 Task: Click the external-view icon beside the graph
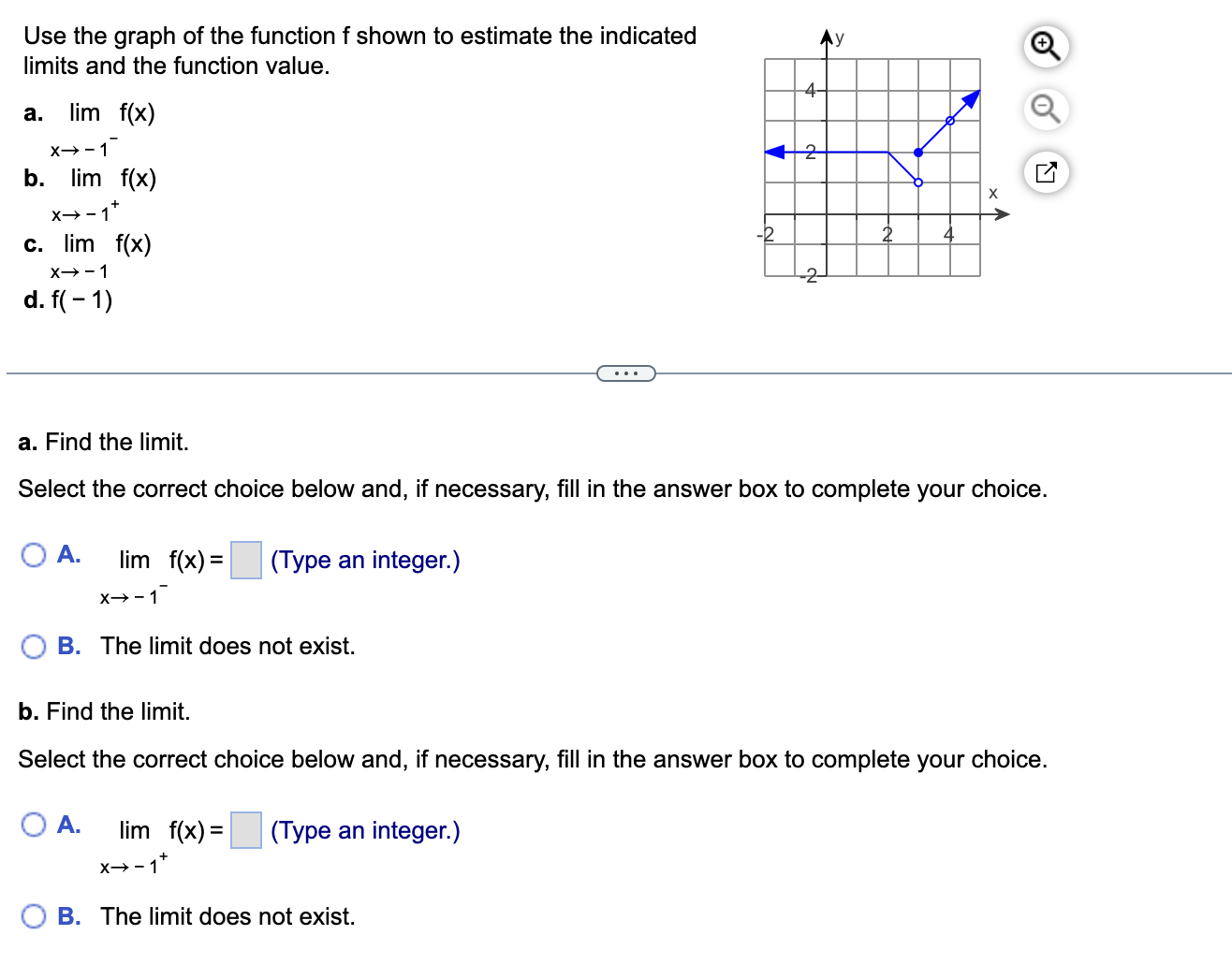(1046, 172)
